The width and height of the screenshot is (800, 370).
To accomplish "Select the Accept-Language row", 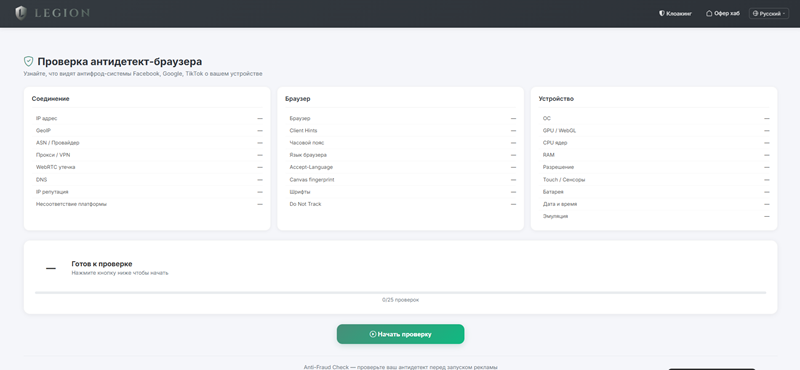I will (401, 167).
